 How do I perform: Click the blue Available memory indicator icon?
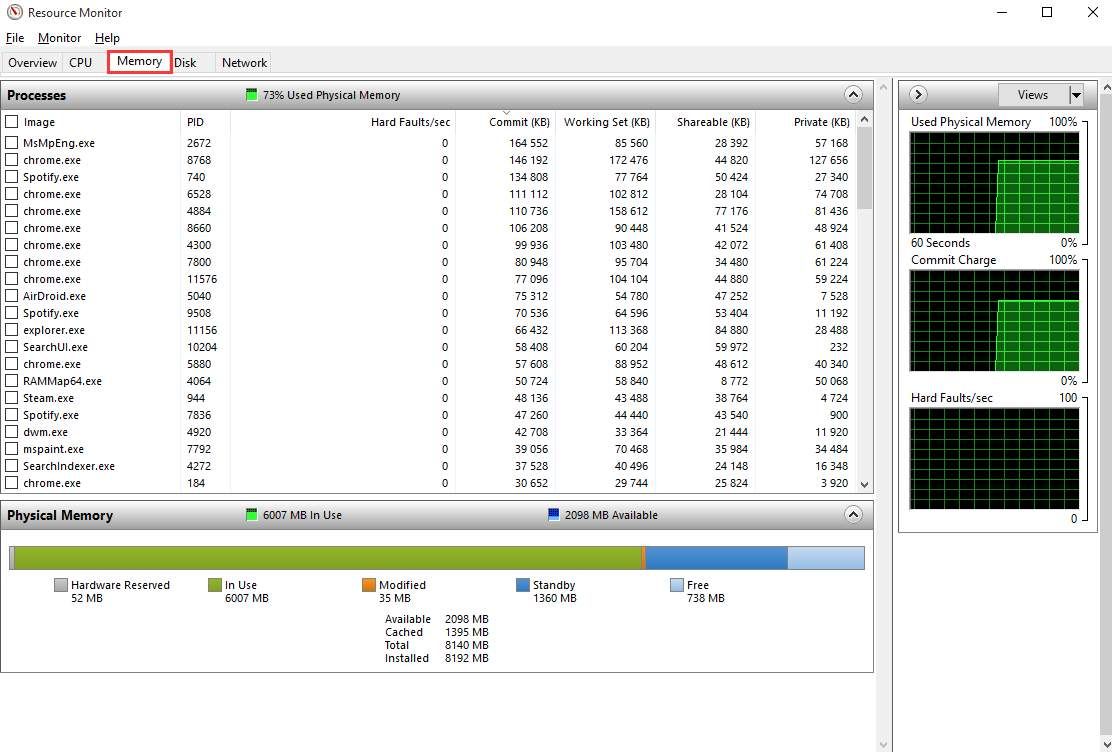tap(554, 515)
